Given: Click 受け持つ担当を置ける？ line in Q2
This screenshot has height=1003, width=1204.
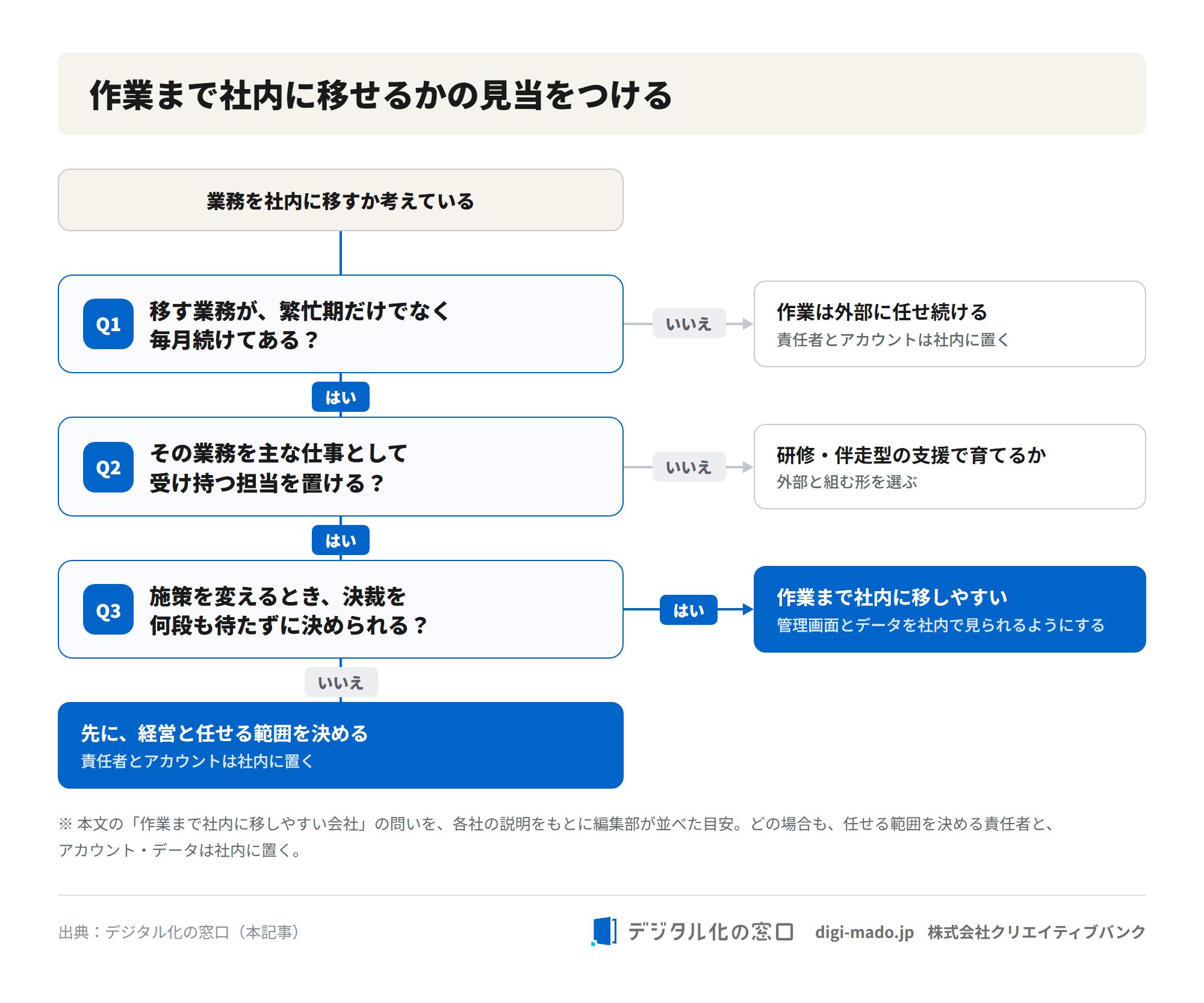Looking at the screenshot, I should pyautogui.click(x=267, y=483).
